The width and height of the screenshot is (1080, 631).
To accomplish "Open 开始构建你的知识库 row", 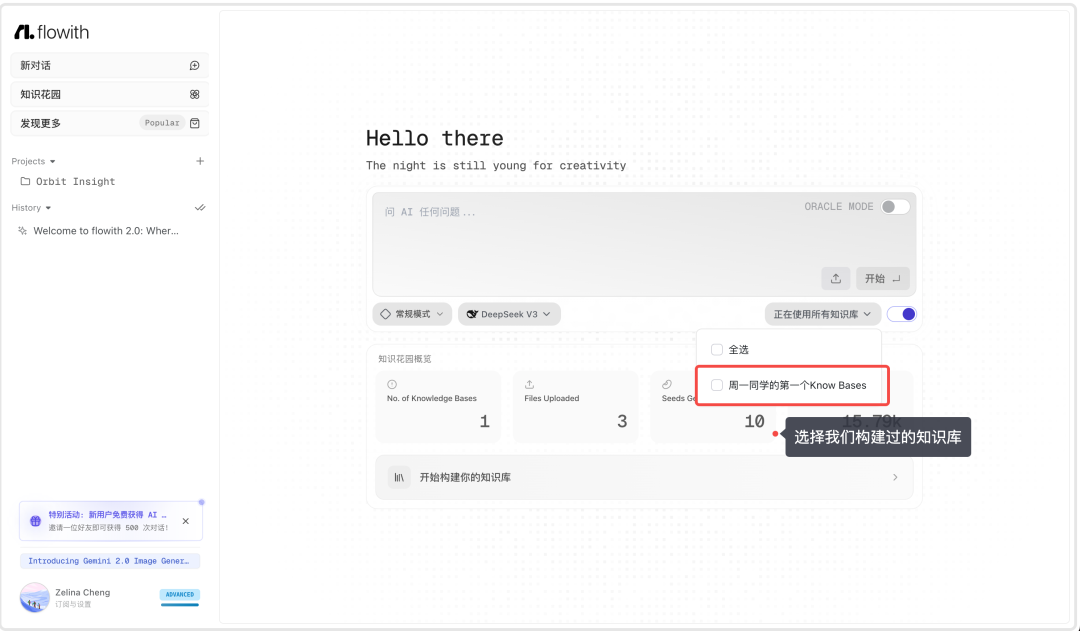I will (644, 477).
